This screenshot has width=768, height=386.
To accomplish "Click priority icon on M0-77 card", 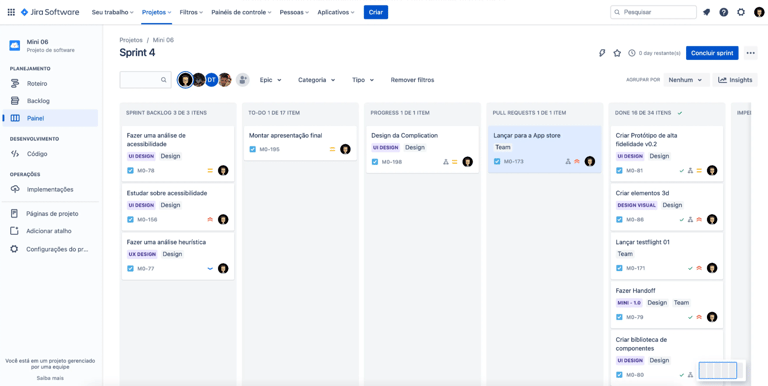I will [x=210, y=268].
